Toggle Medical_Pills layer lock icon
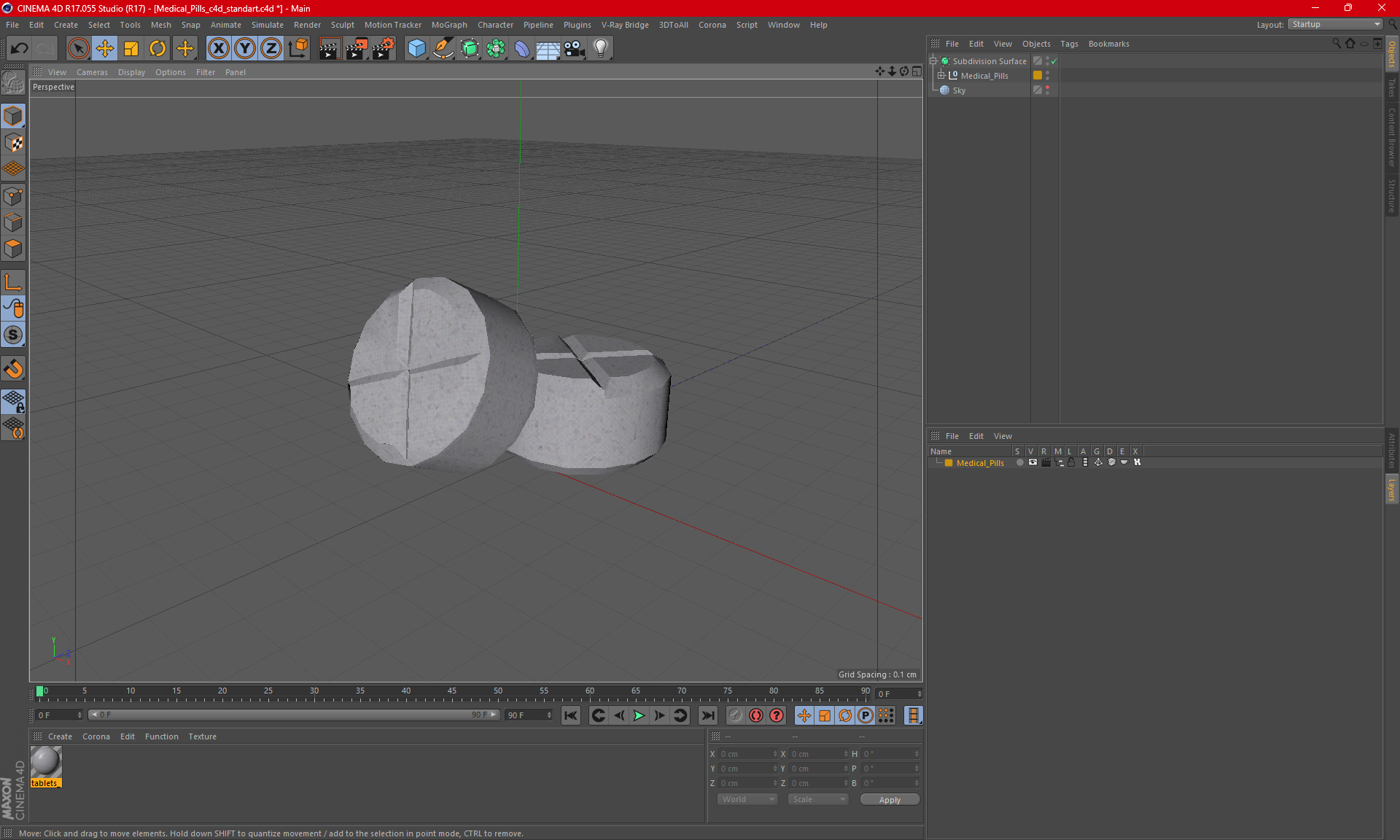Screen dimensions: 1400x840 (1071, 462)
